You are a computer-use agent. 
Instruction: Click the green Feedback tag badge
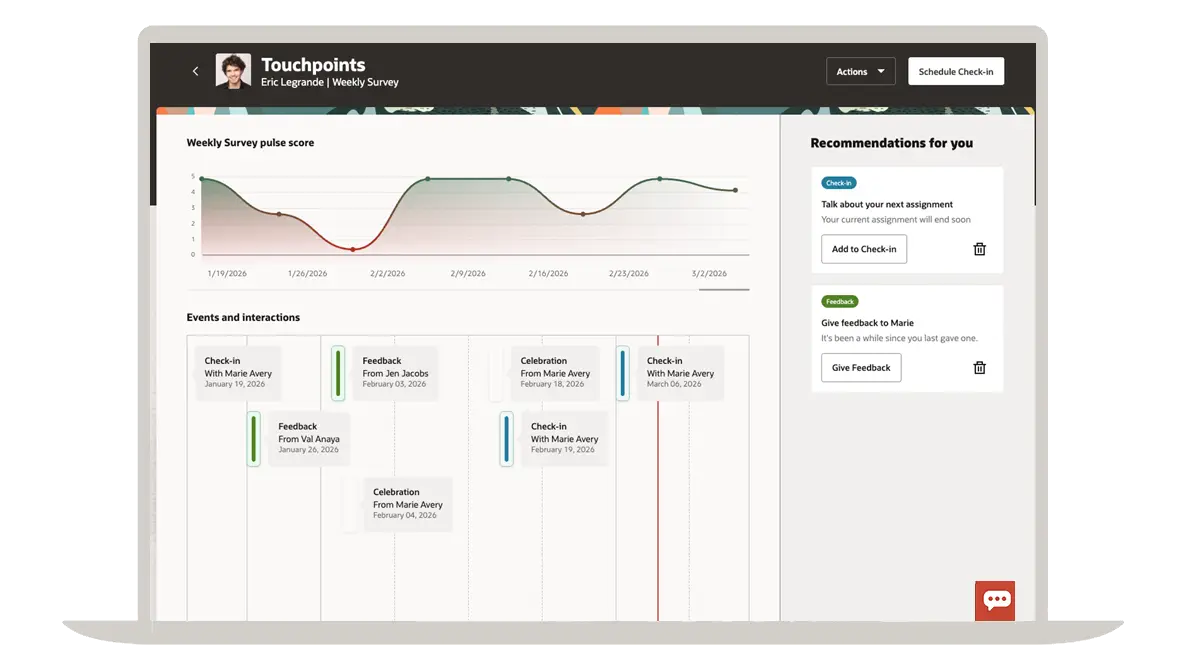[840, 301]
